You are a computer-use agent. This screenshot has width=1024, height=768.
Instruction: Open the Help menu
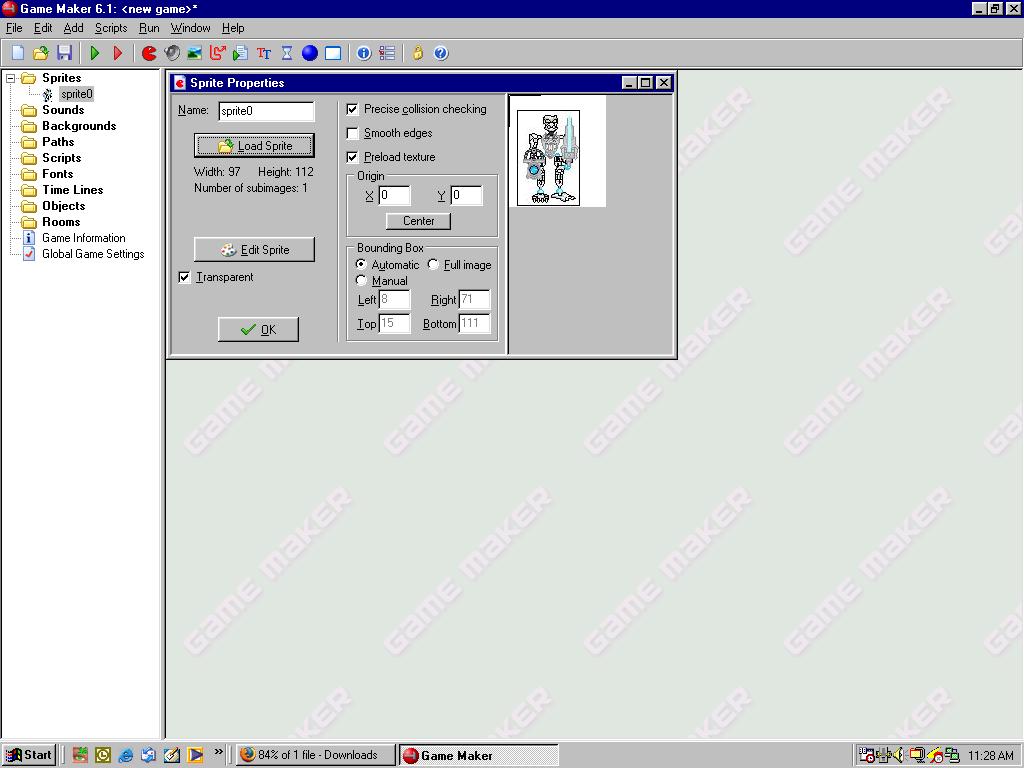pyautogui.click(x=233, y=28)
